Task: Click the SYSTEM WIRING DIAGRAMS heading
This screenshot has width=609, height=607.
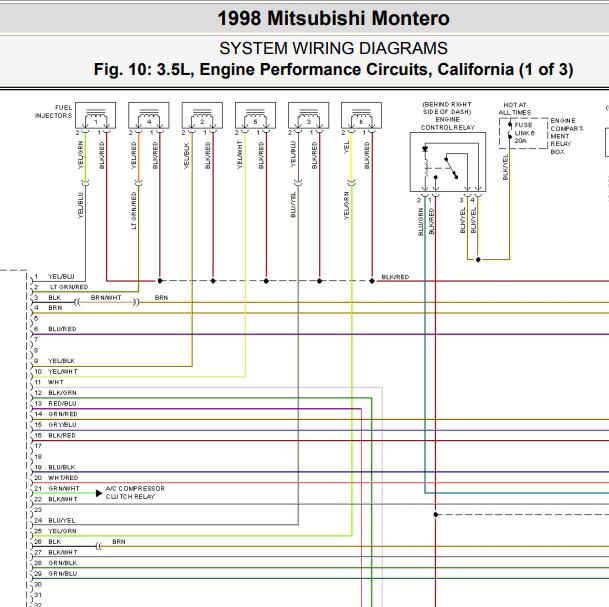Action: coord(333,49)
